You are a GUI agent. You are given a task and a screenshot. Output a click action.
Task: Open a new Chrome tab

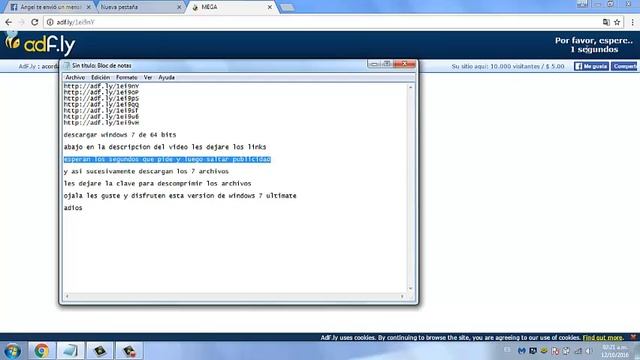pyautogui.click(x=287, y=7)
